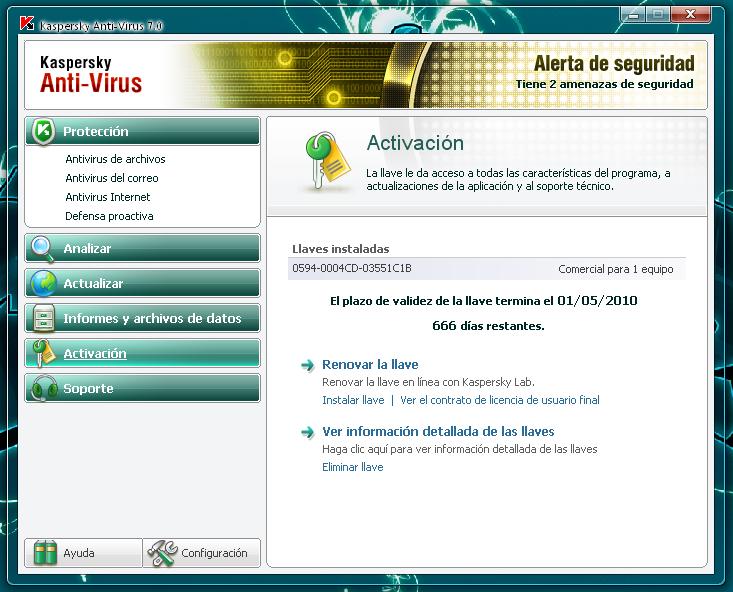Click the Kaspersky shield icon beside Protección
The height and width of the screenshot is (592, 733).
click(43, 131)
